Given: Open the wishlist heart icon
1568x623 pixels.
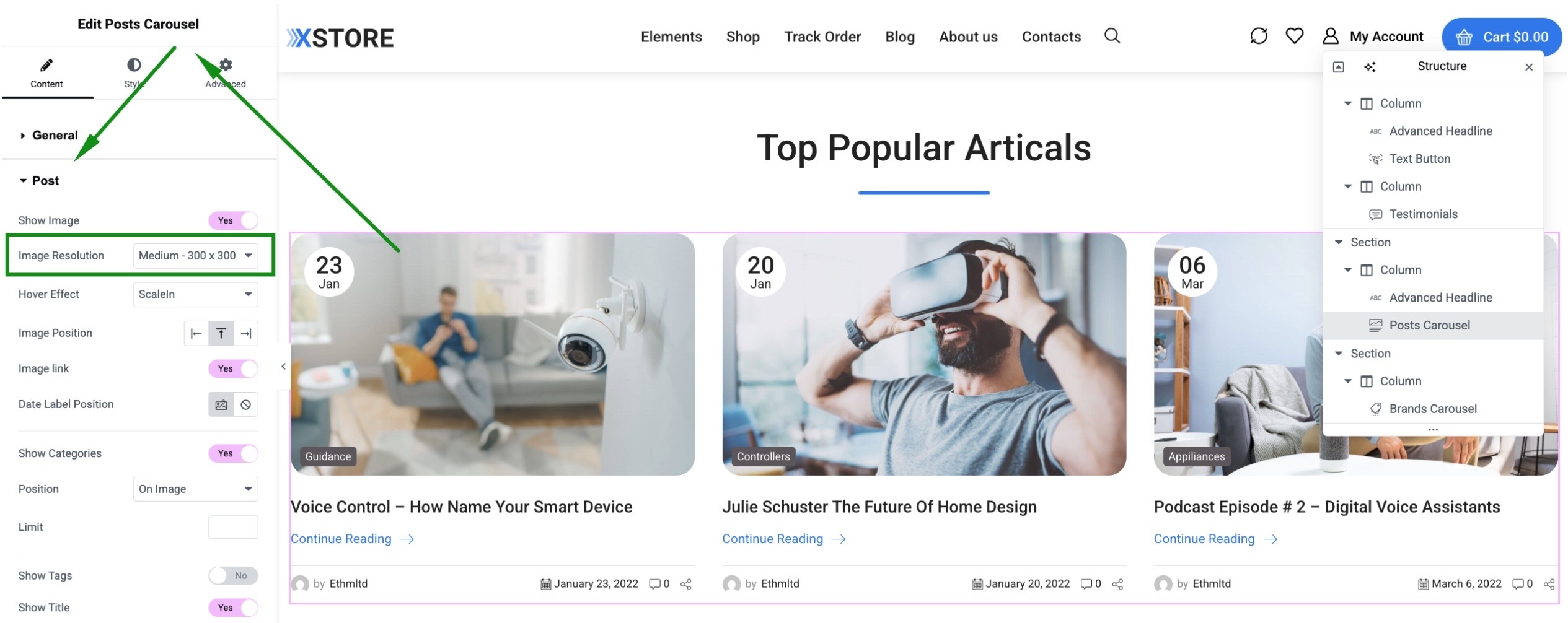Looking at the screenshot, I should coord(1294,36).
